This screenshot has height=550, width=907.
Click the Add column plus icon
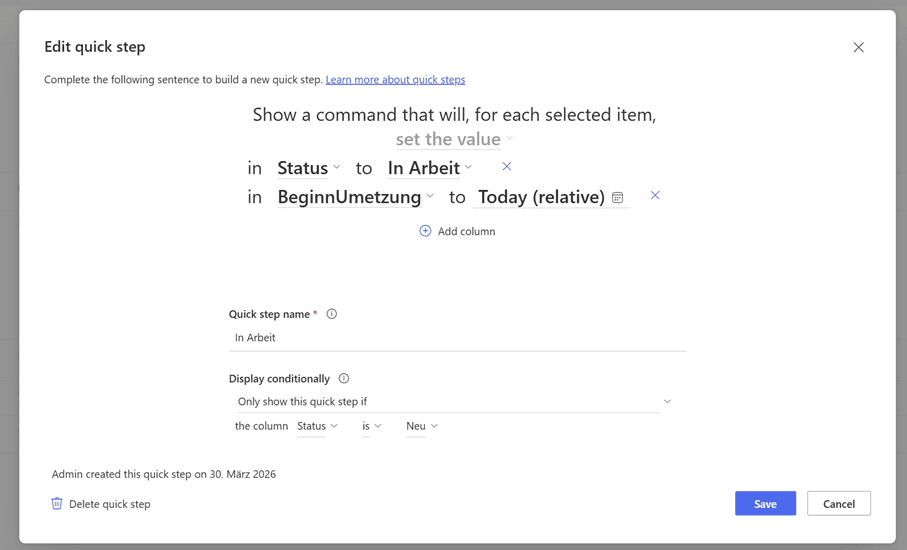[425, 231]
